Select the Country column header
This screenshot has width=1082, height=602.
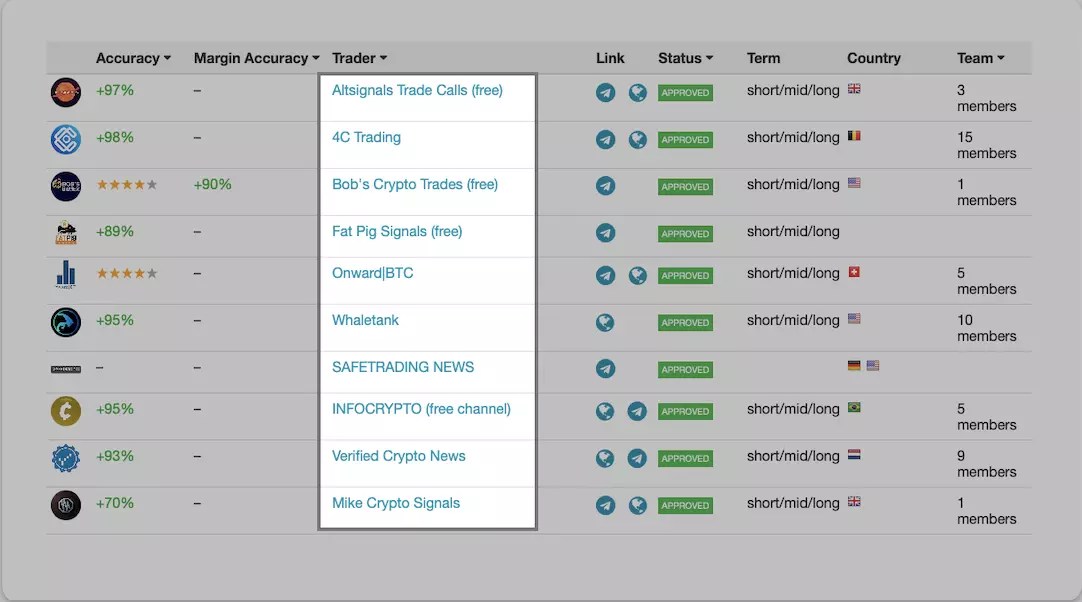coord(874,58)
